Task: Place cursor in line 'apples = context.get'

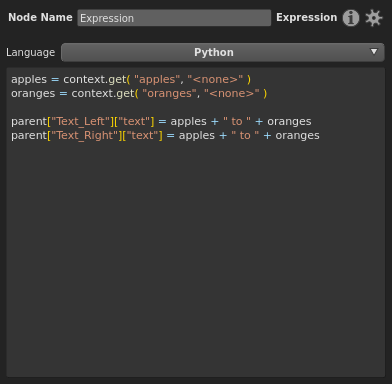Action: (x=131, y=79)
